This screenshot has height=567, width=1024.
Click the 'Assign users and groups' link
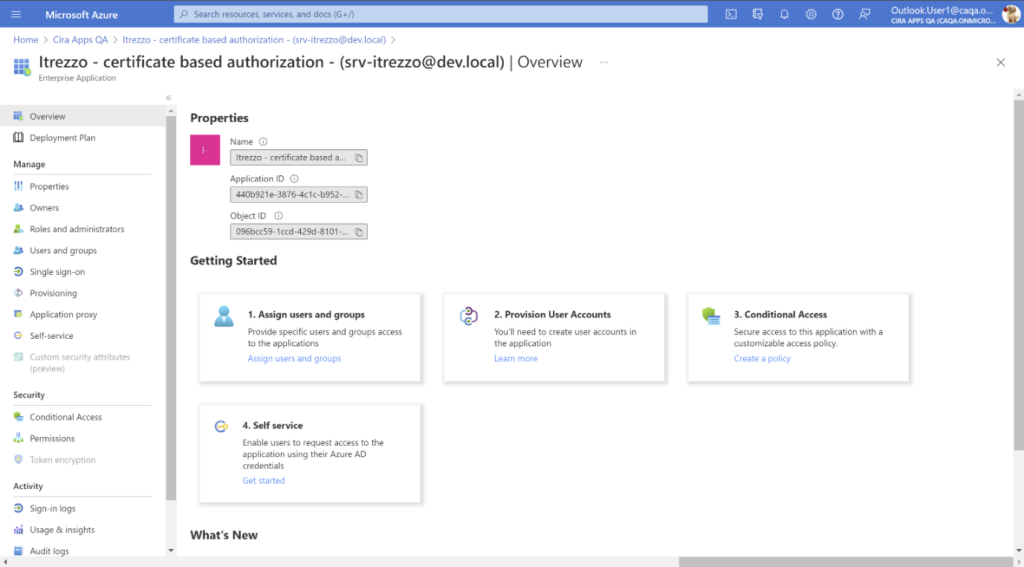tap(294, 359)
